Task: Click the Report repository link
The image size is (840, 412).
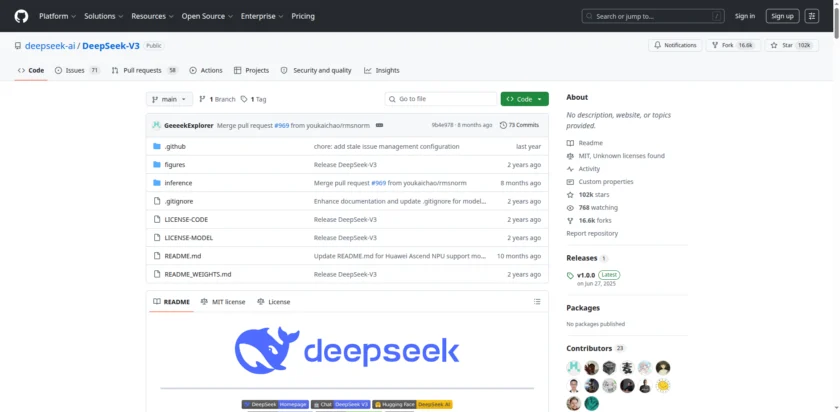Action: 592,234
